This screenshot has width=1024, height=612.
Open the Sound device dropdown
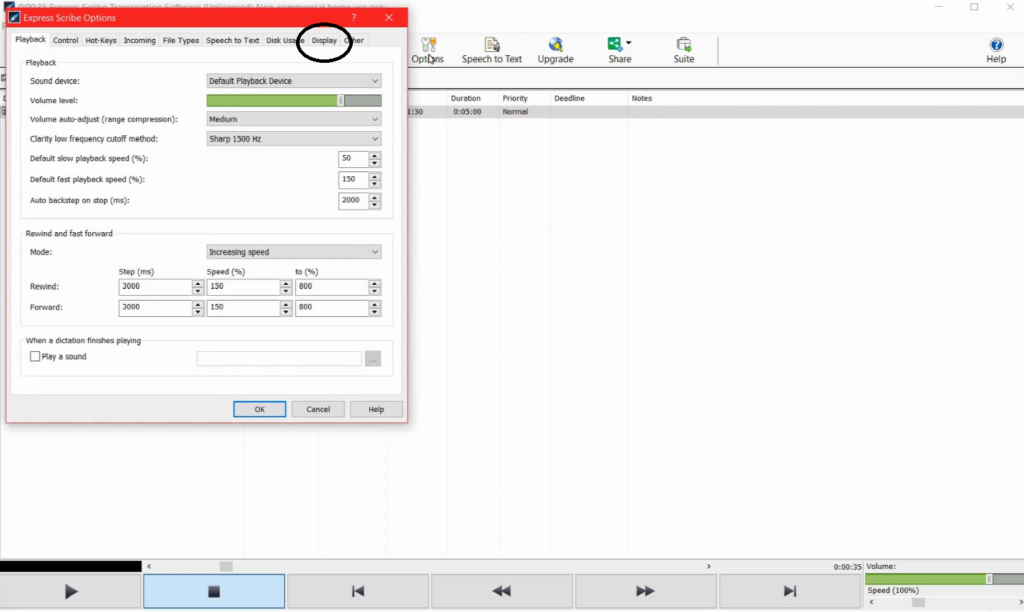pyautogui.click(x=294, y=81)
